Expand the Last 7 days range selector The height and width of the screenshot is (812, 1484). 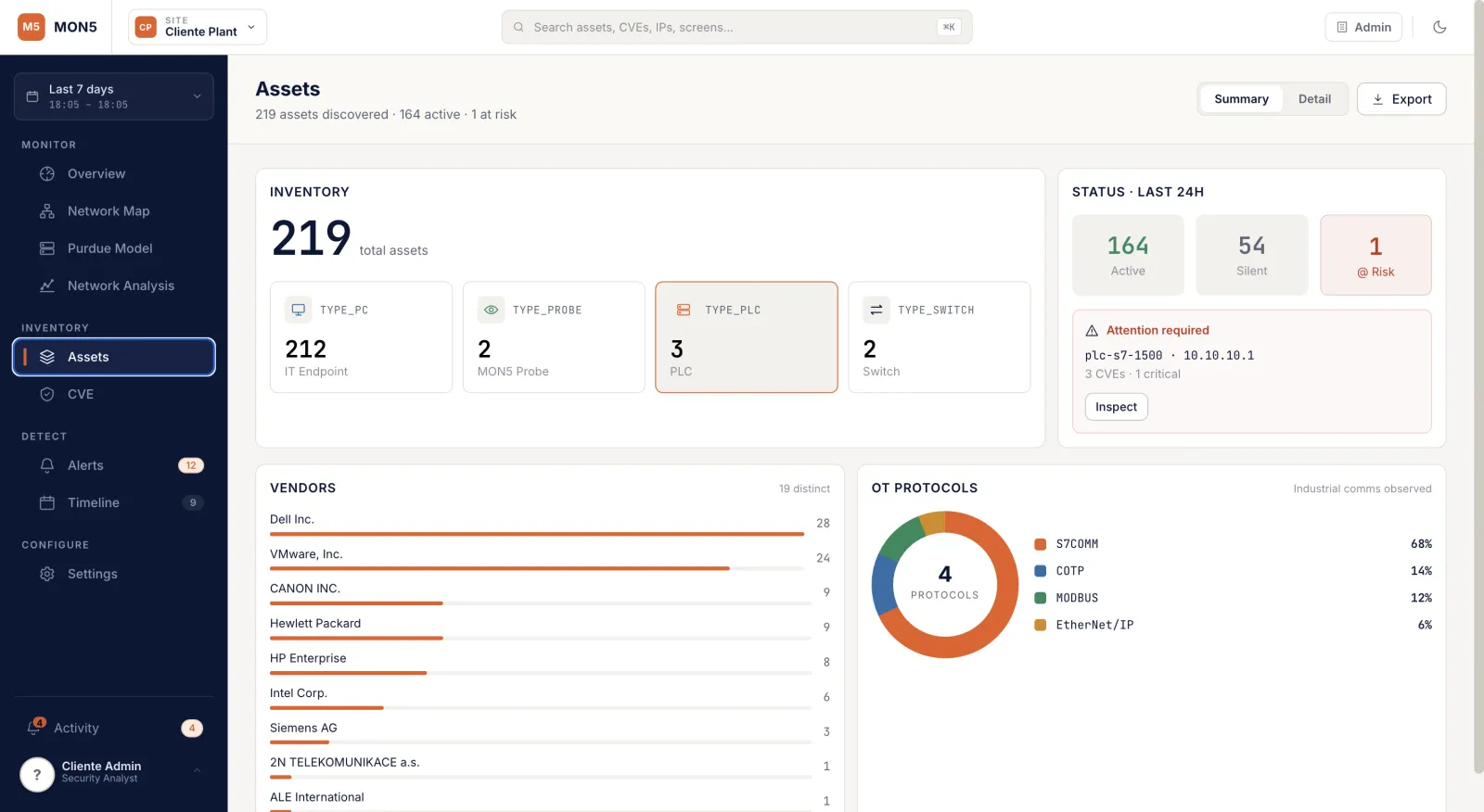point(114,96)
